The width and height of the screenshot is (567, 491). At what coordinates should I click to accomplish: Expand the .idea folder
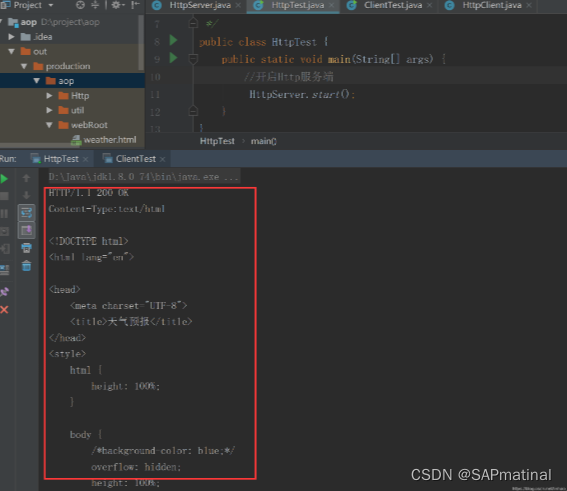11,37
